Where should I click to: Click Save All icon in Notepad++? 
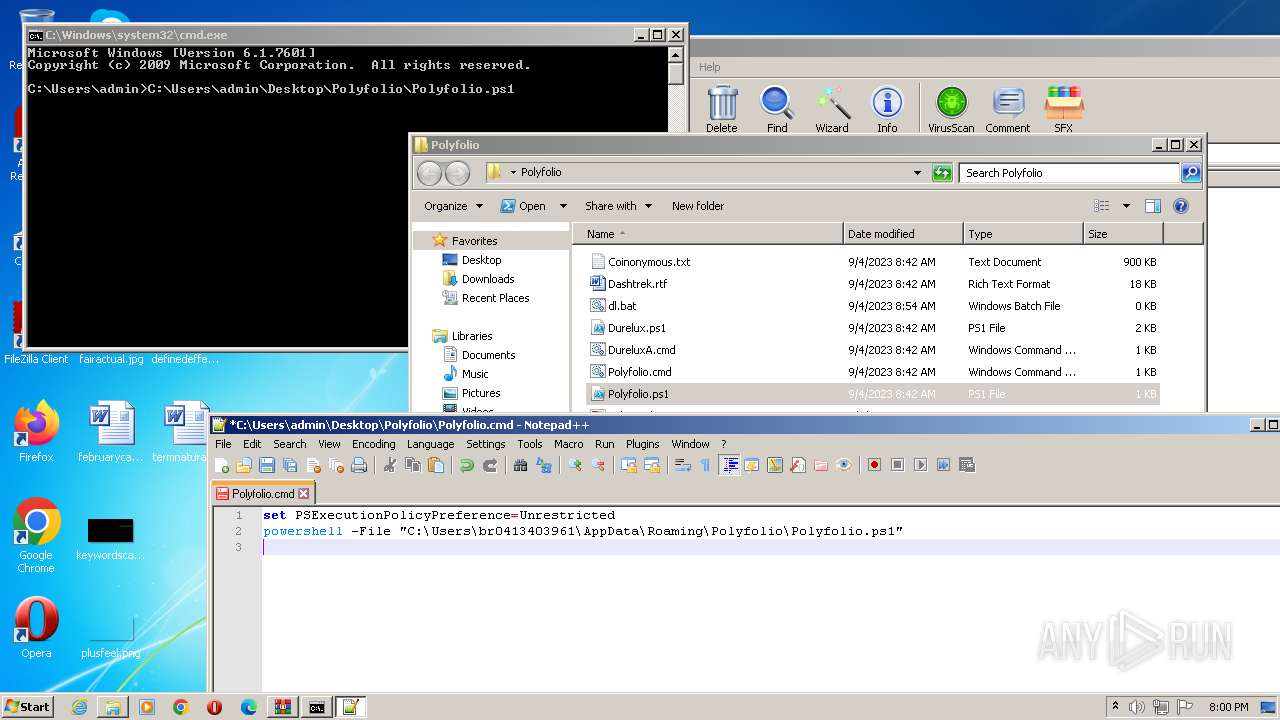tap(290, 465)
